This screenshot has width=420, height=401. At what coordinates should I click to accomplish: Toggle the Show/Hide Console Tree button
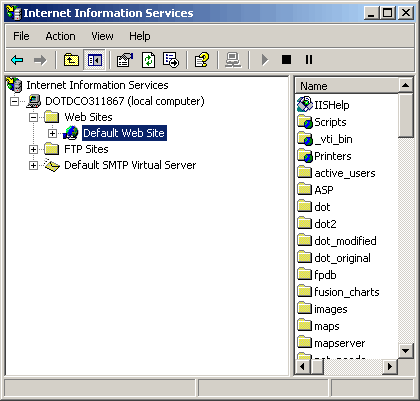94,60
